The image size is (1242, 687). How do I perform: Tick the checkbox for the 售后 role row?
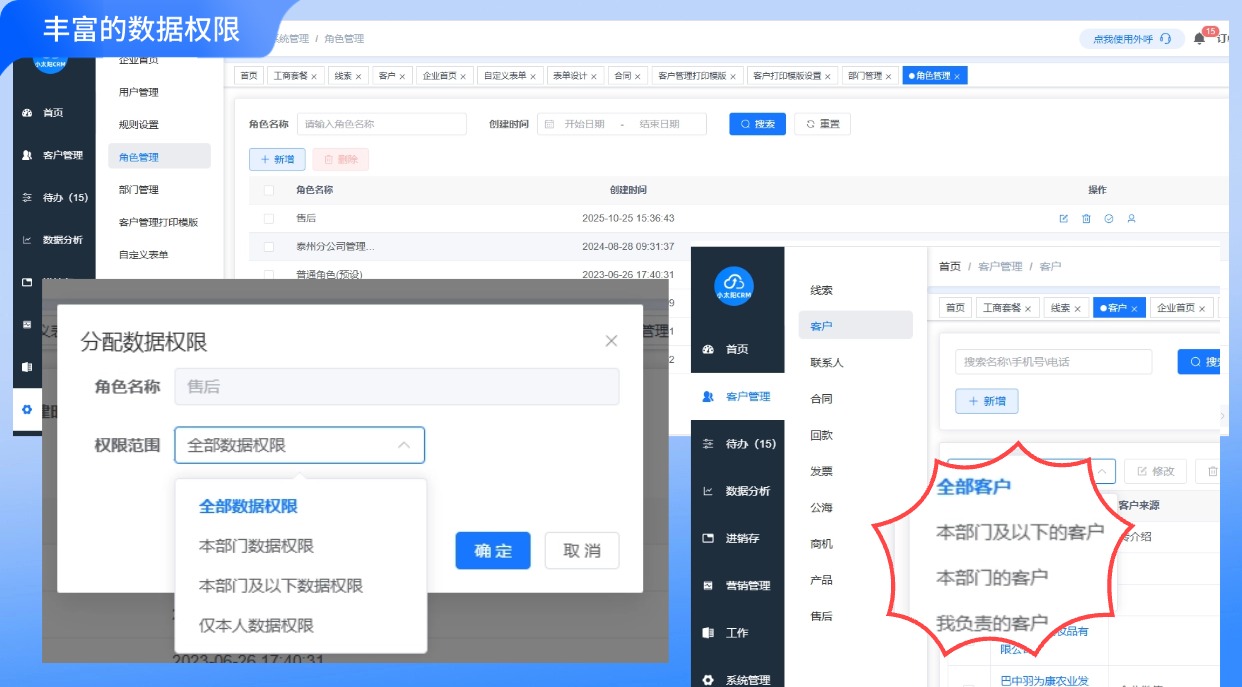268,218
